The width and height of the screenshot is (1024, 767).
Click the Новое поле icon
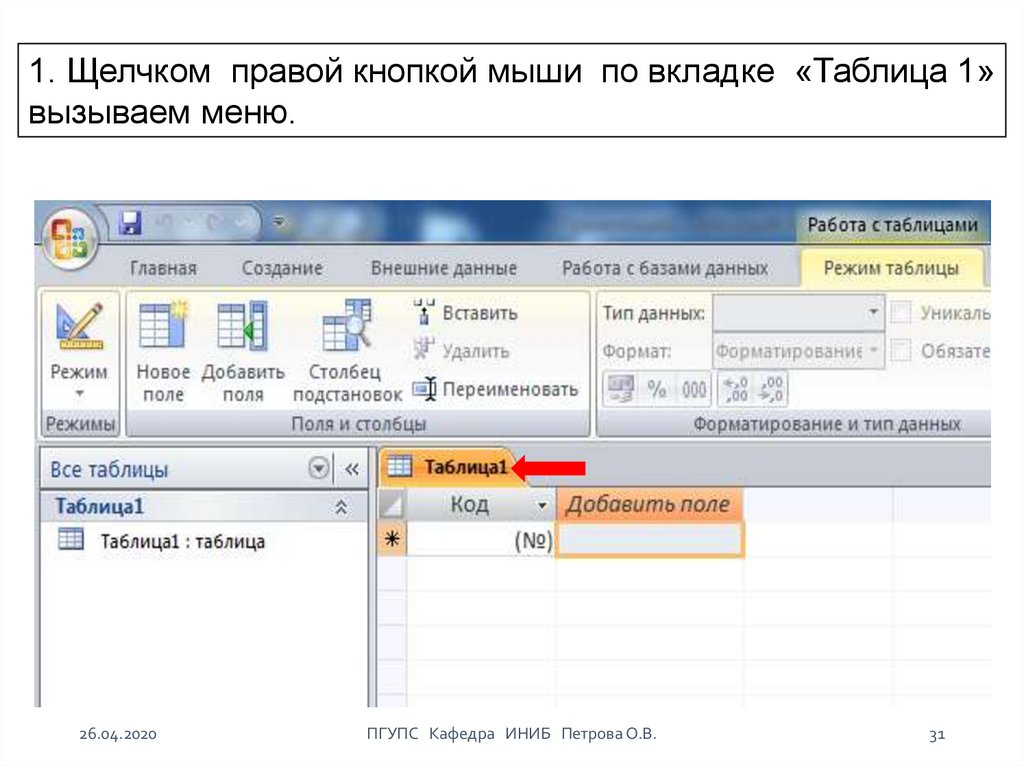(163, 351)
